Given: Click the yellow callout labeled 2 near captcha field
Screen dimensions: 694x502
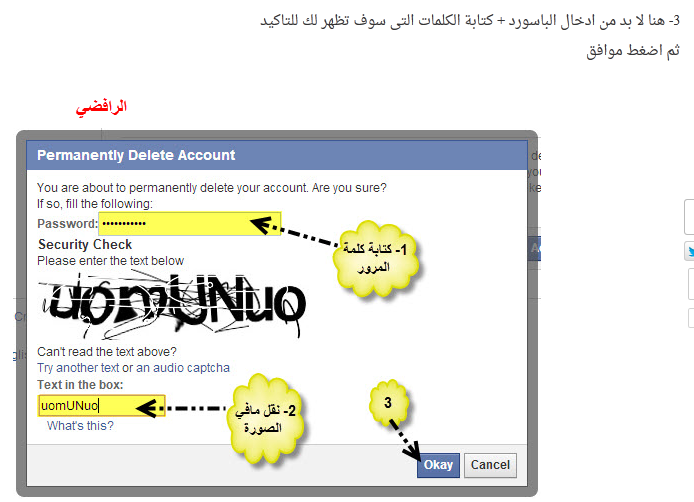Looking at the screenshot, I should 265,417.
